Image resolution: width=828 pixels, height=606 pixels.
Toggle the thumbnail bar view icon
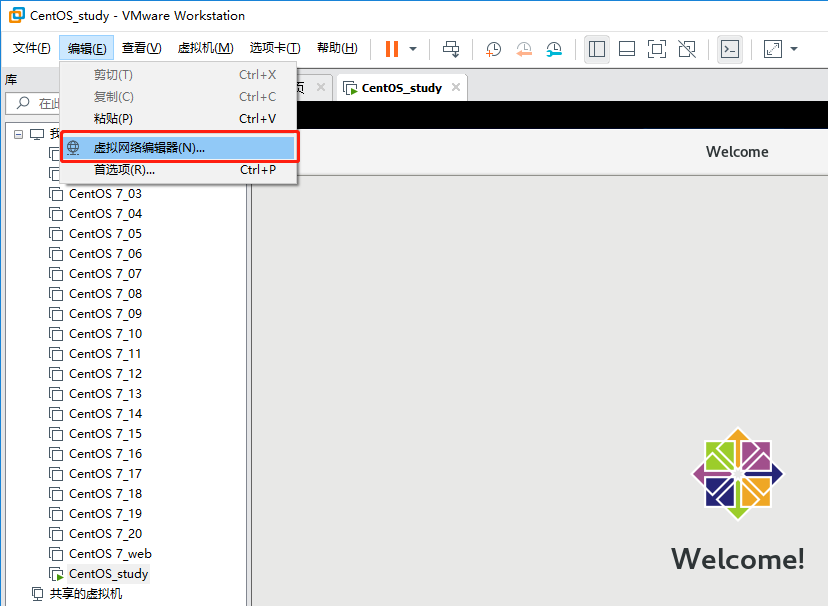pyautogui.click(x=627, y=49)
